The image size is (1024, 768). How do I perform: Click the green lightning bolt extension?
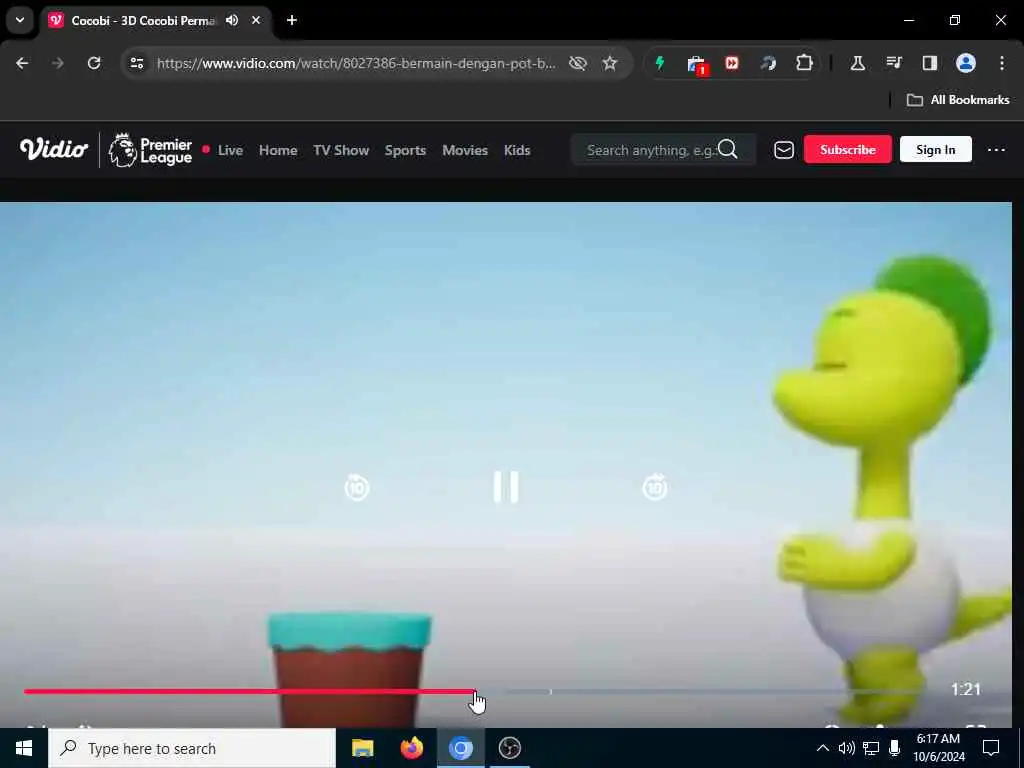click(660, 63)
